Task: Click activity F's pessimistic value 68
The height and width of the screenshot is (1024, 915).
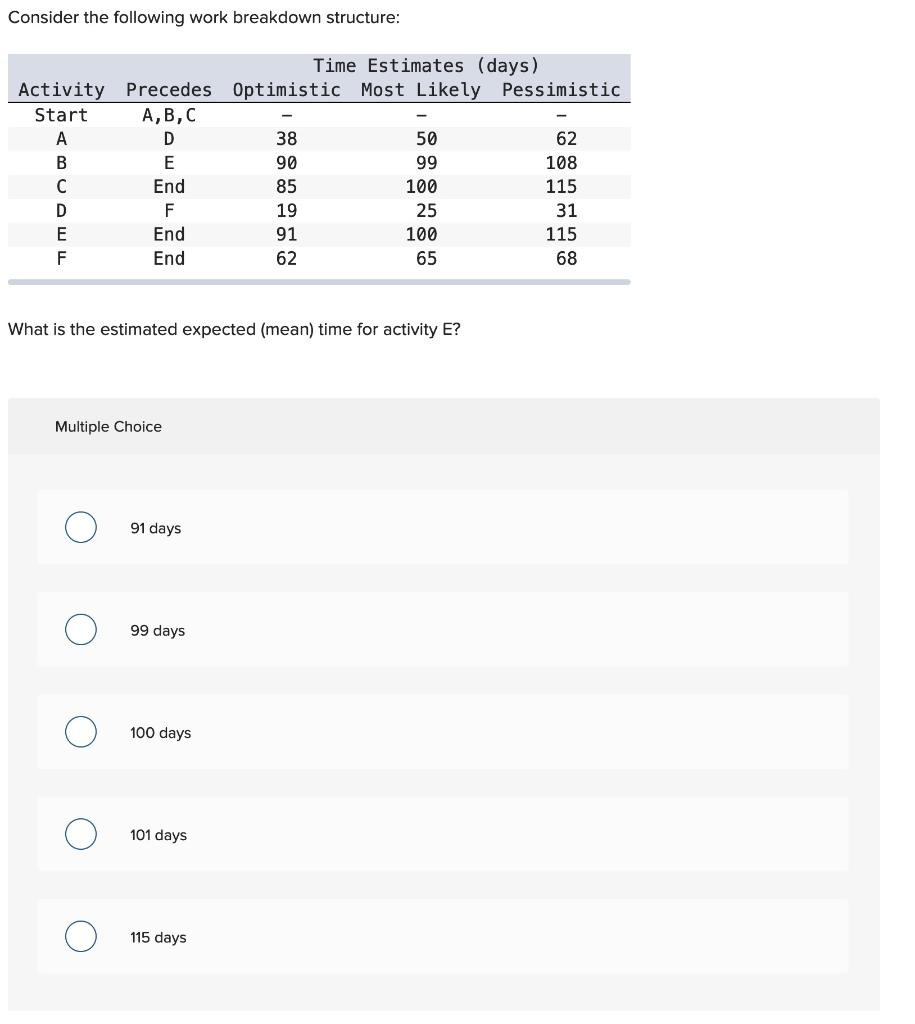Action: [566, 258]
